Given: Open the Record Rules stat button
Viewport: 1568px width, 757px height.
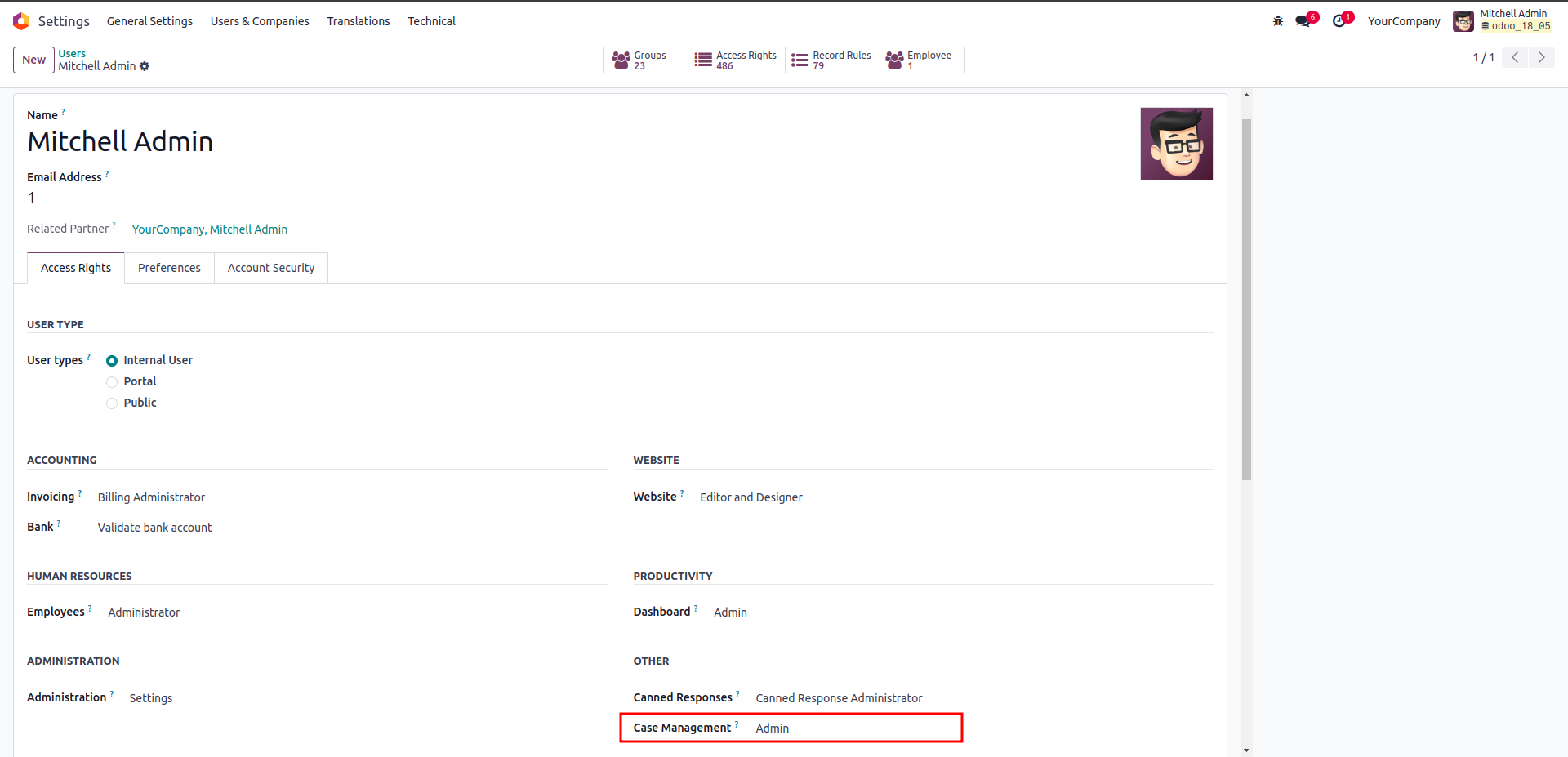Looking at the screenshot, I should tap(832, 60).
